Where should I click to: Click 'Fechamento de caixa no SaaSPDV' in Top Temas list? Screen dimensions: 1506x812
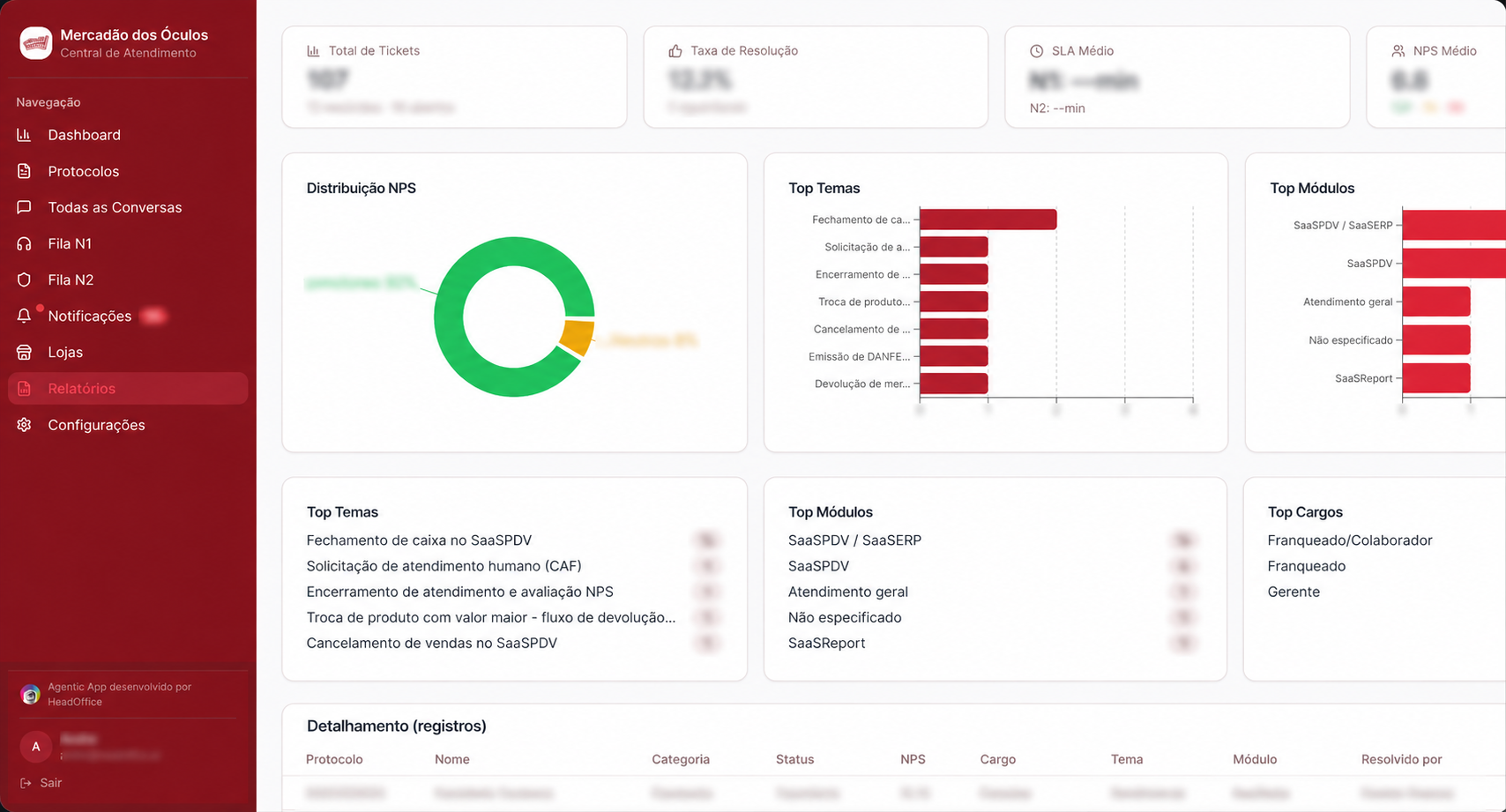(x=419, y=540)
